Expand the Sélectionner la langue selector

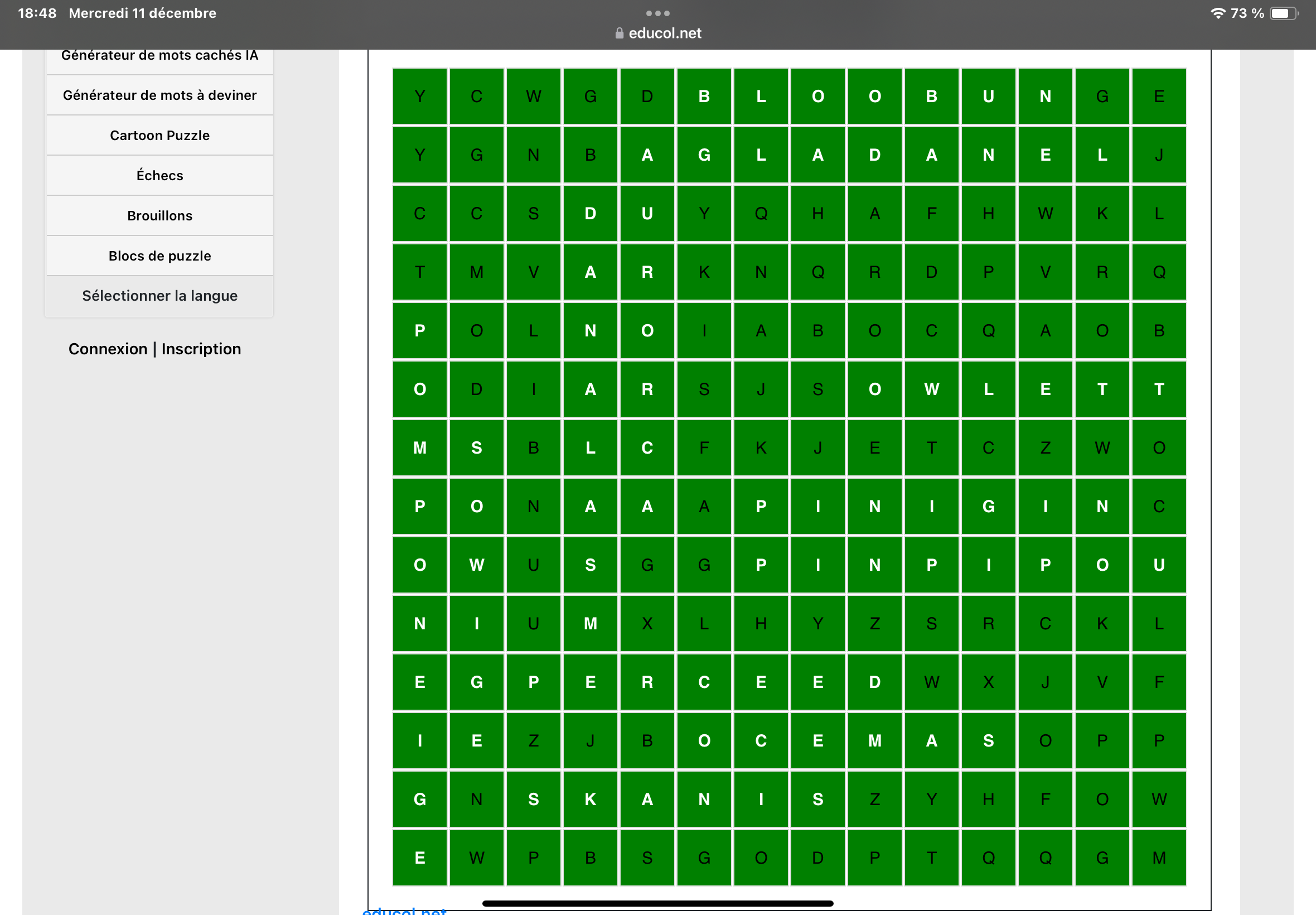click(x=160, y=296)
